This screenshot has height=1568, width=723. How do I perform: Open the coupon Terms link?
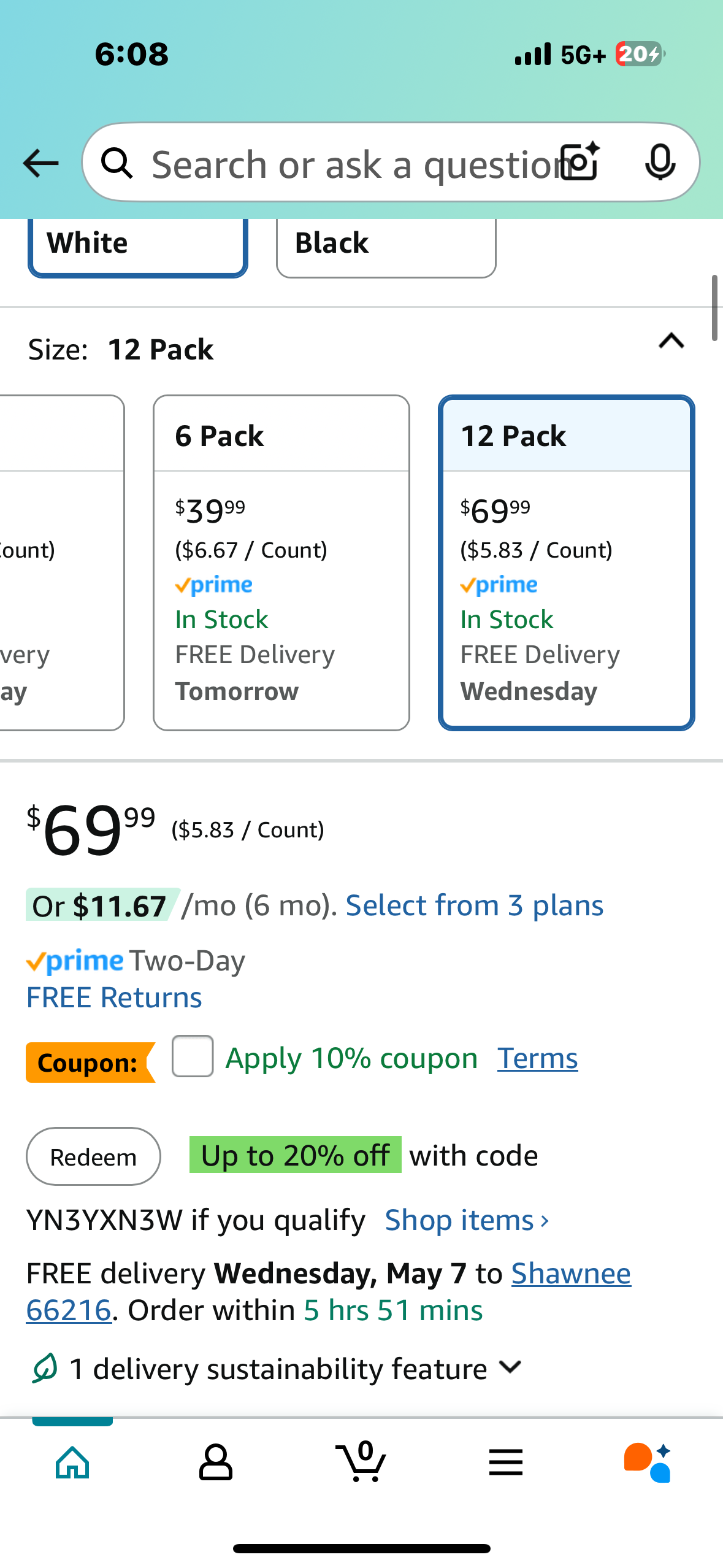tap(538, 1058)
